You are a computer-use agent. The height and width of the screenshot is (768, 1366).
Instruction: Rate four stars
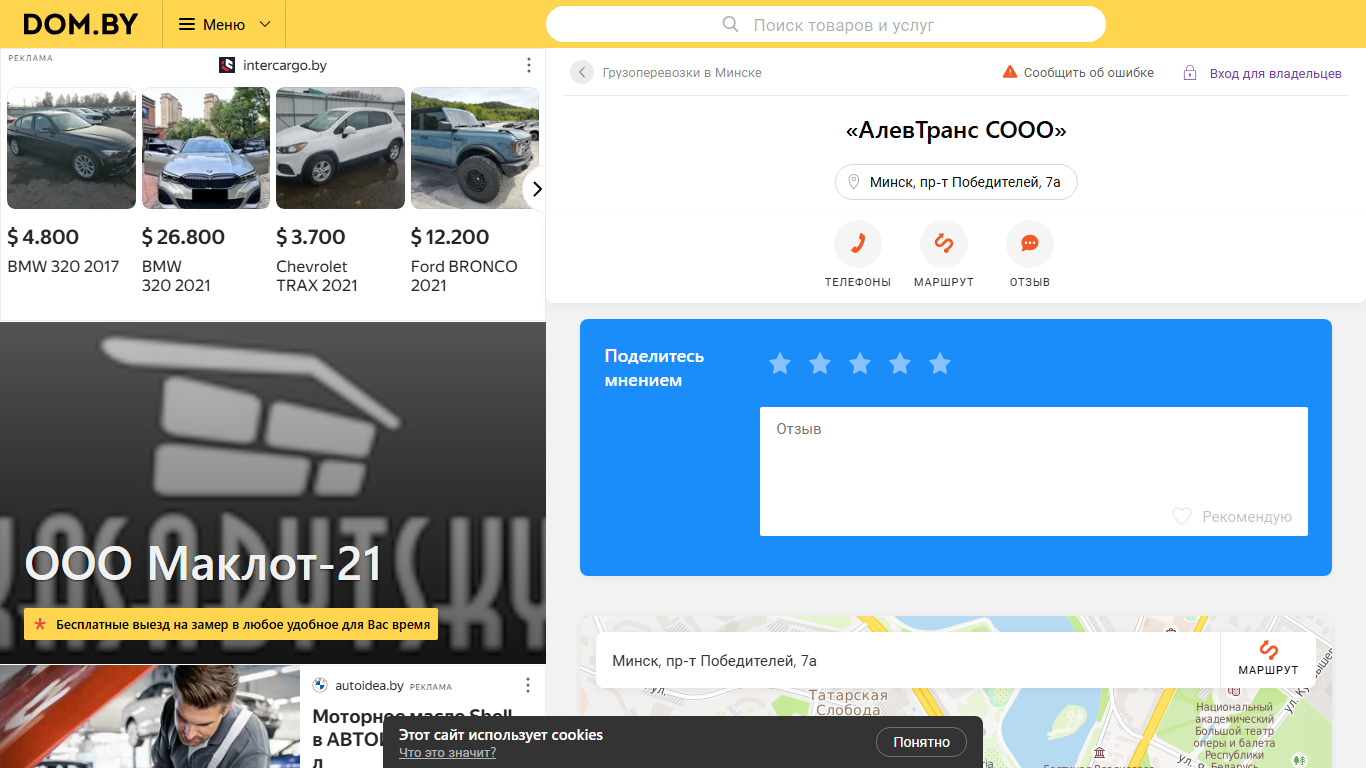tap(900, 364)
